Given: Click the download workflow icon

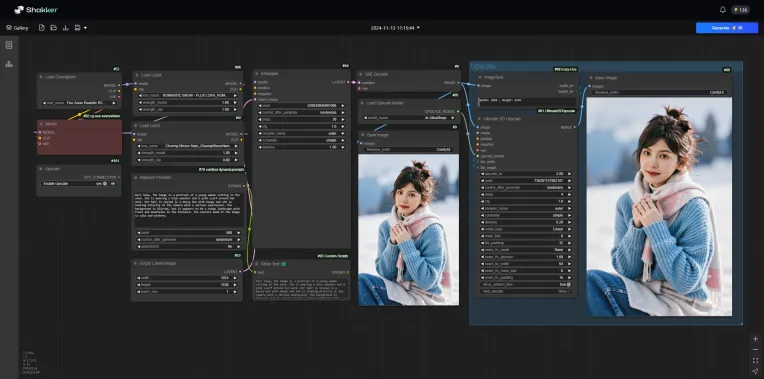Looking at the screenshot, I should [x=65, y=28].
